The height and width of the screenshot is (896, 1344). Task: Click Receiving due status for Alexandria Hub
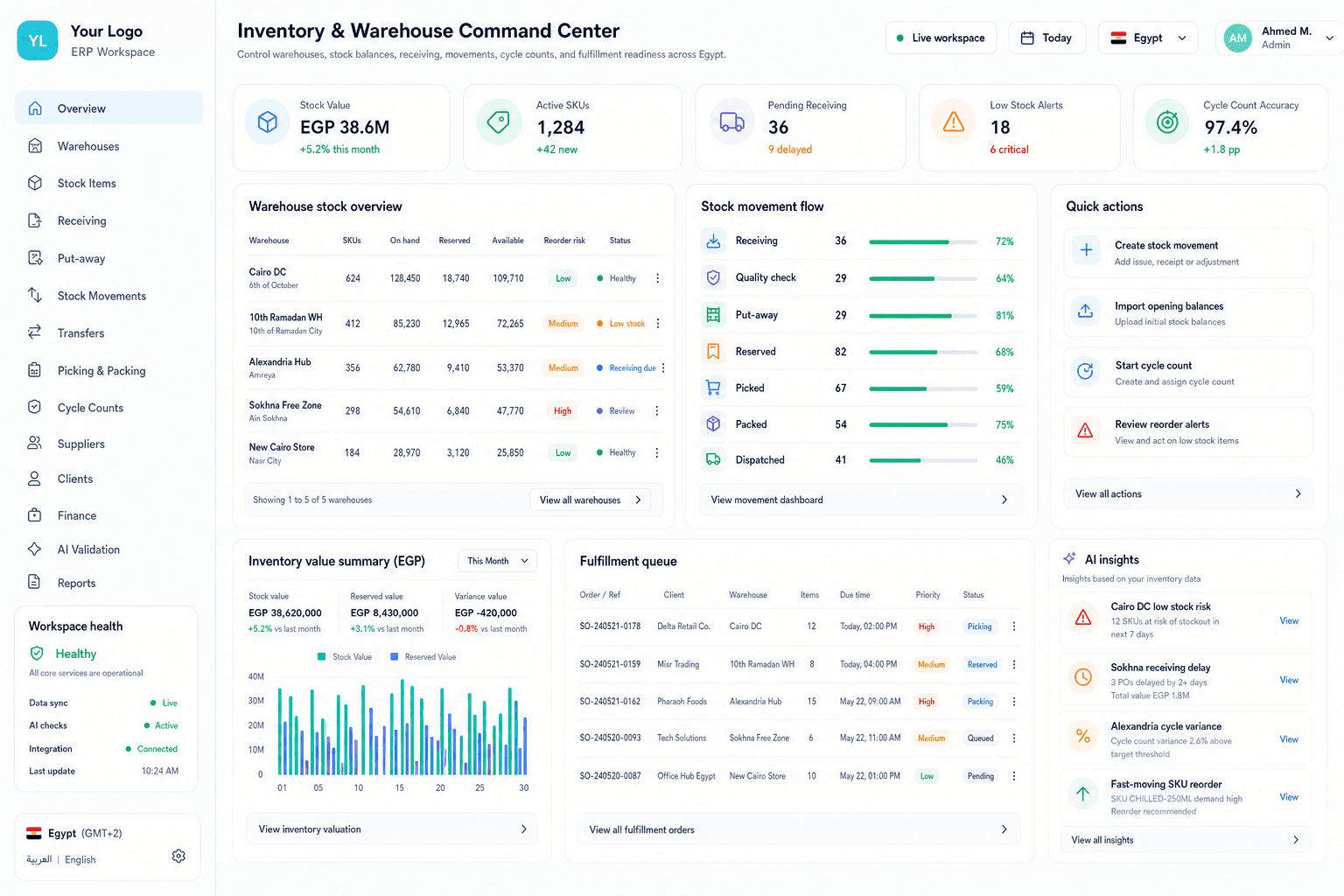tap(626, 368)
